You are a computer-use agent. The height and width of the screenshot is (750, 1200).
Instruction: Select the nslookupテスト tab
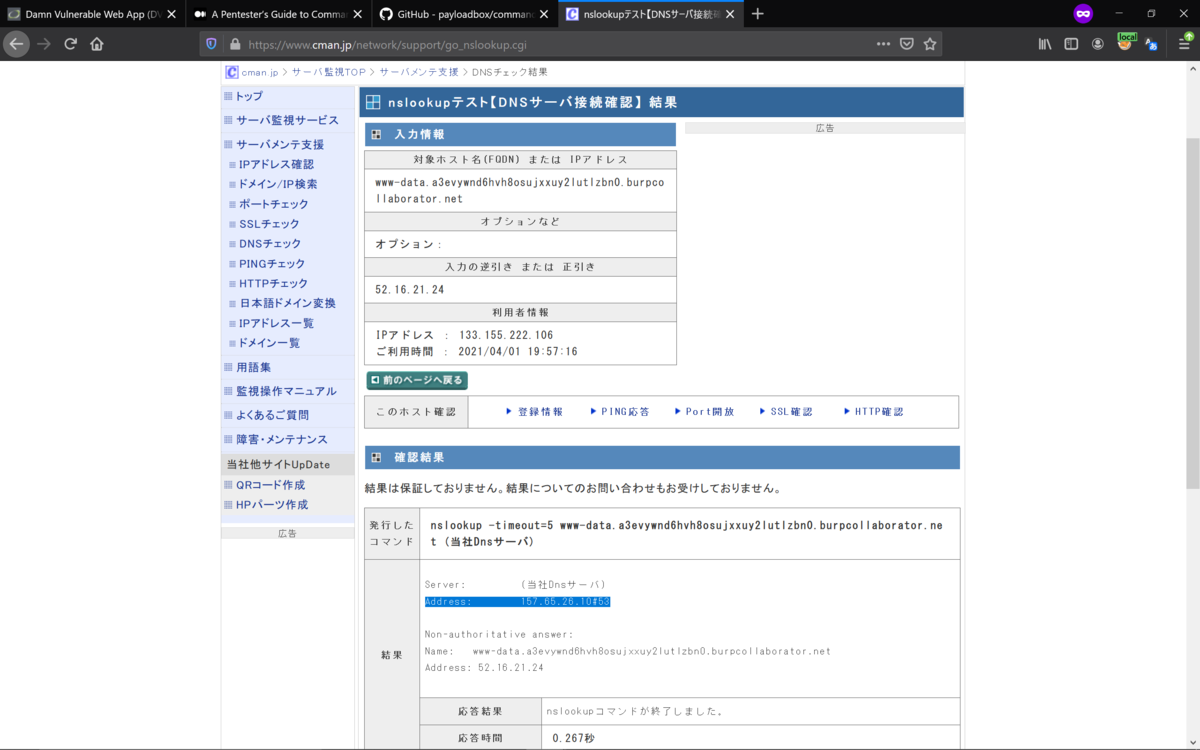651,14
